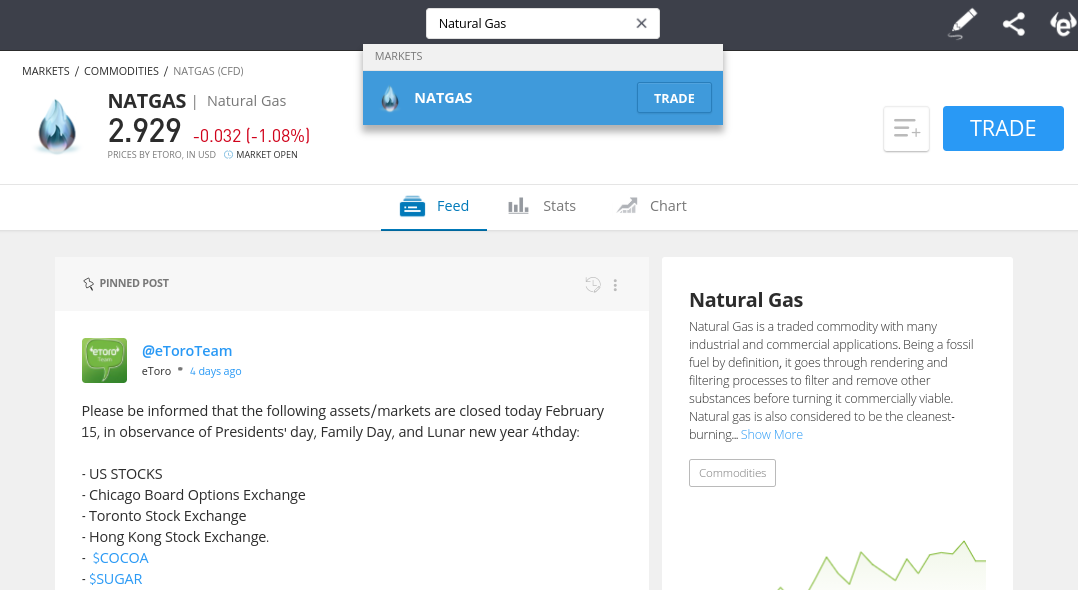Clear the search box using the X icon
The image size is (1078, 590).
[x=641, y=23]
